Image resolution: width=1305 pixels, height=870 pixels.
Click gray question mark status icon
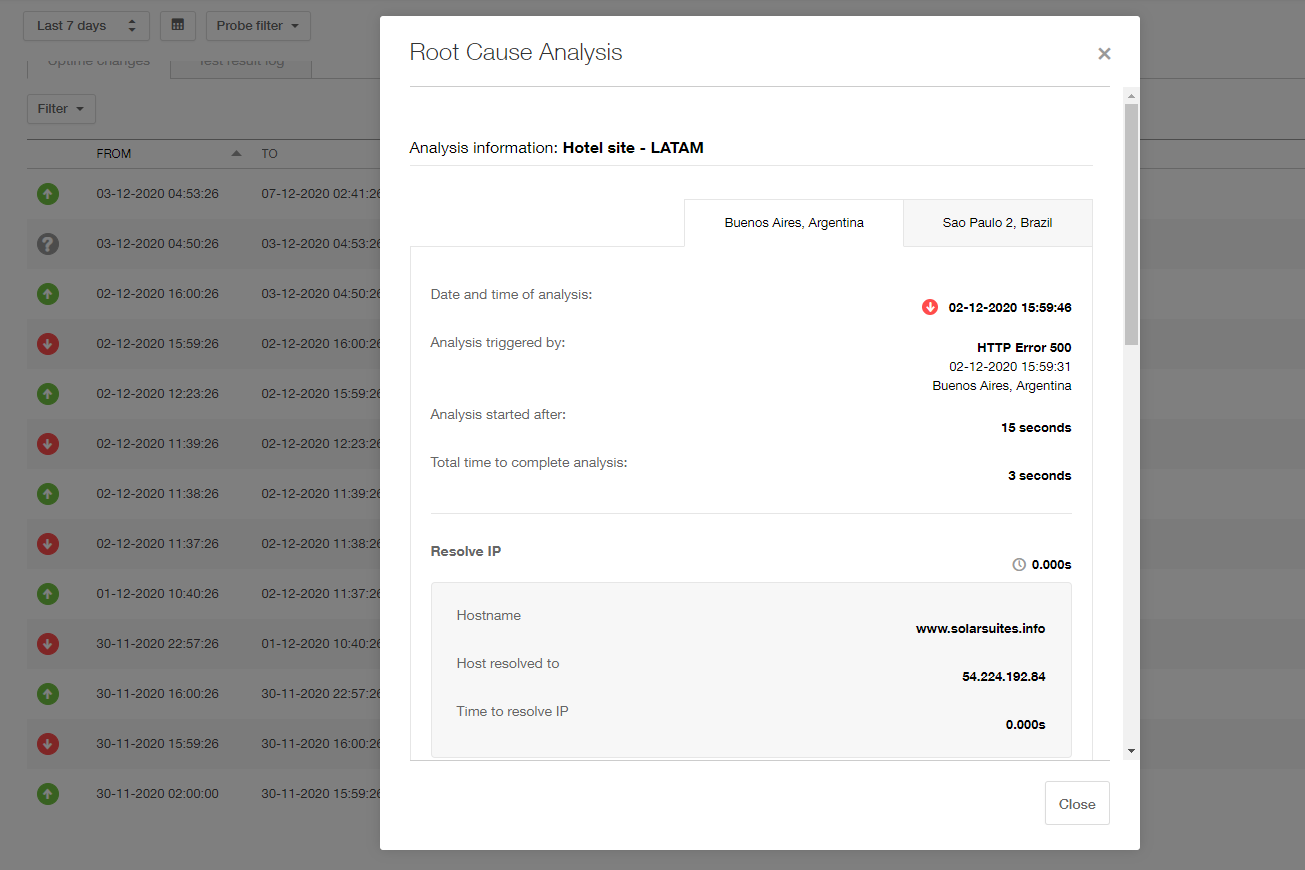47,244
